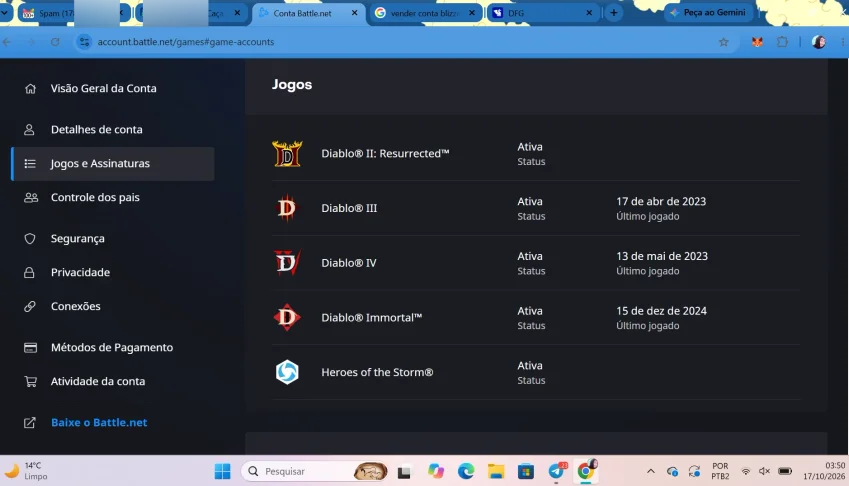
Task: Click the Diablo Immortal game icon
Action: click(287, 318)
